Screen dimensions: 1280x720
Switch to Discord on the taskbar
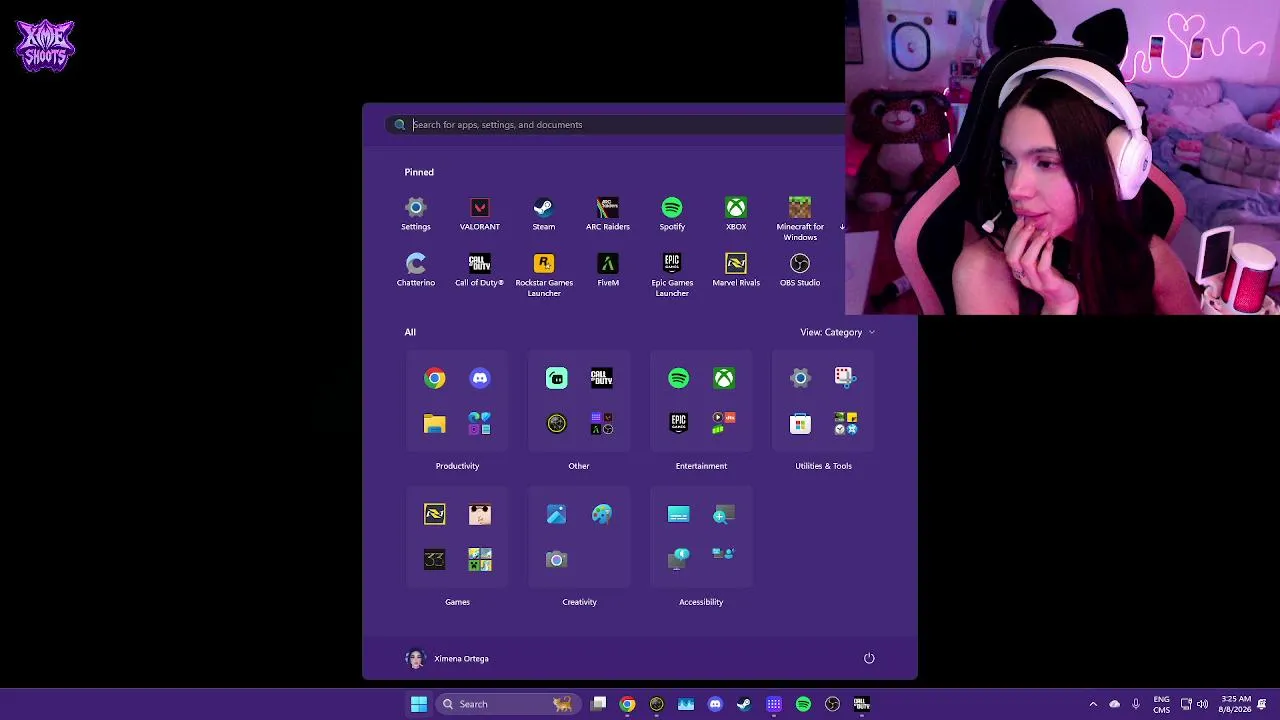[x=715, y=704]
